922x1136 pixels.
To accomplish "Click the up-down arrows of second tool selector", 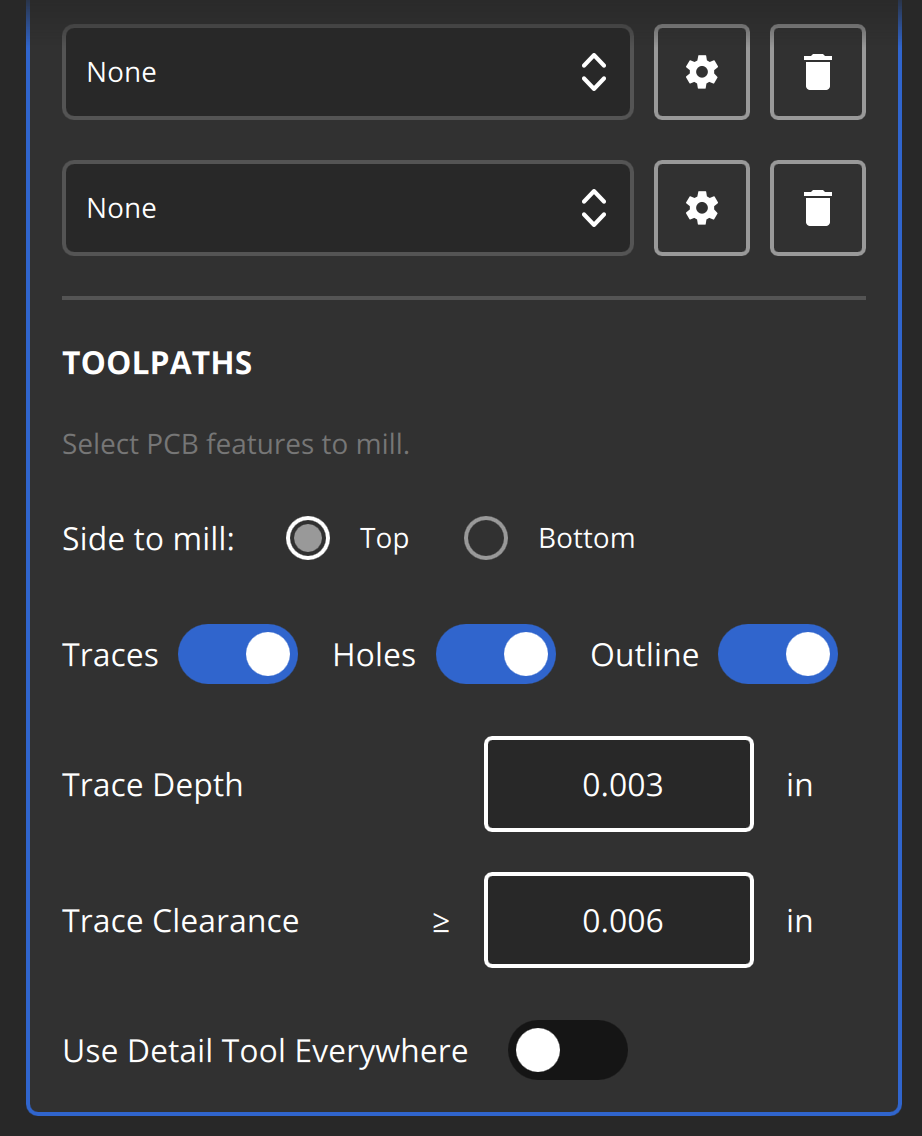I will coord(594,208).
